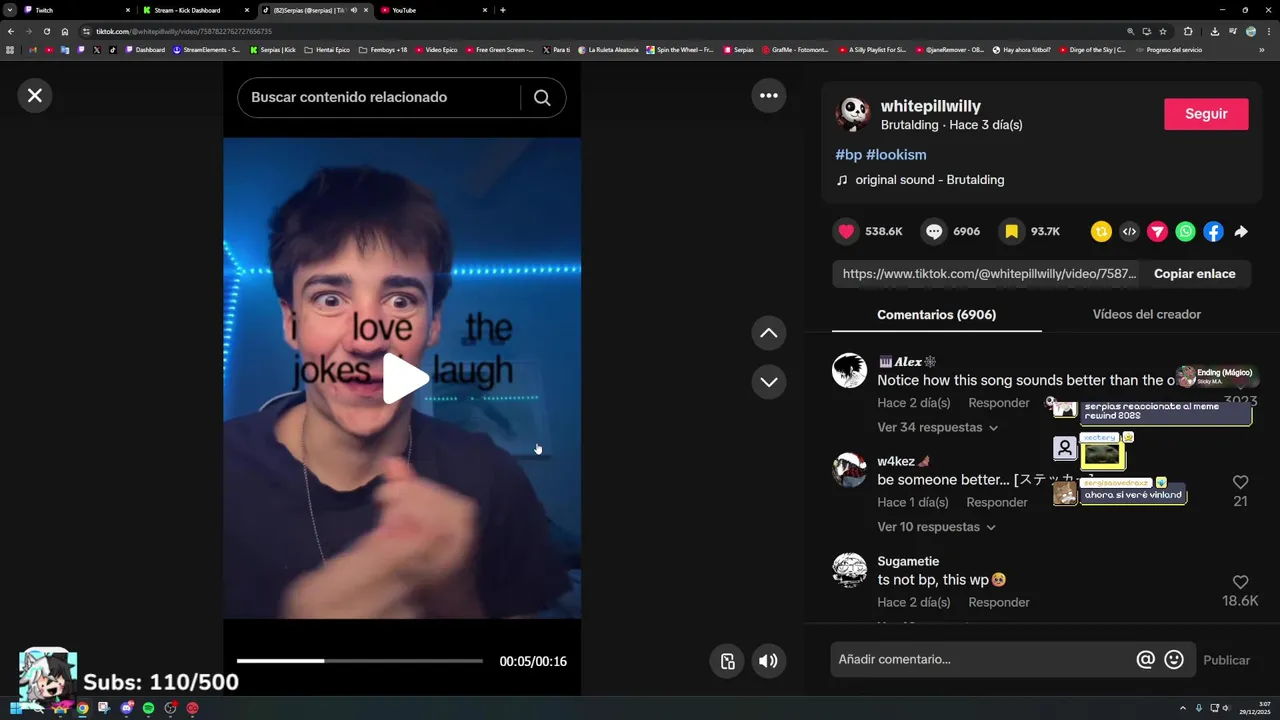Open the #lookism hashtag
Screen dimensions: 1280x720
coord(896,154)
